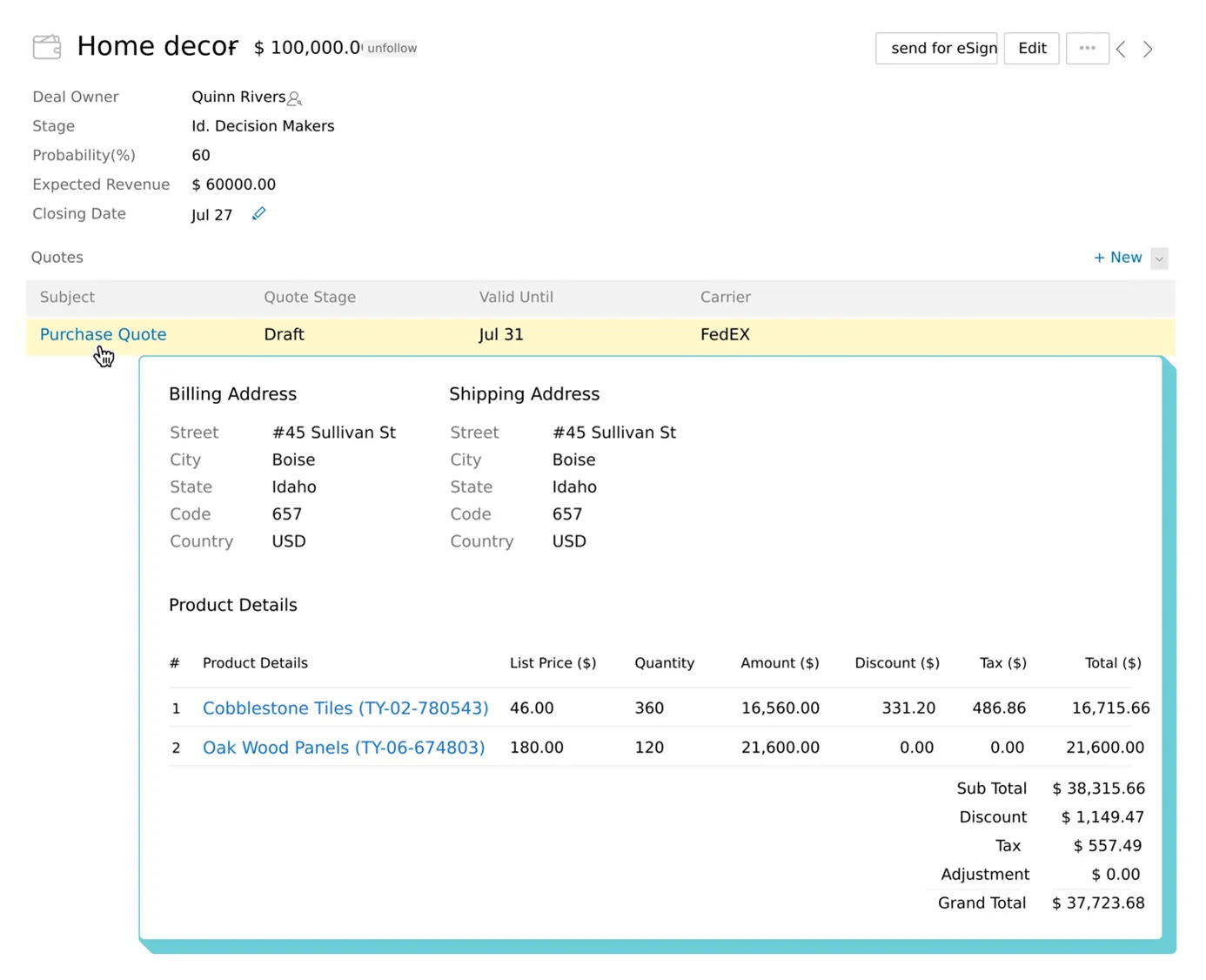Go to the next record arrow

coord(1148,50)
